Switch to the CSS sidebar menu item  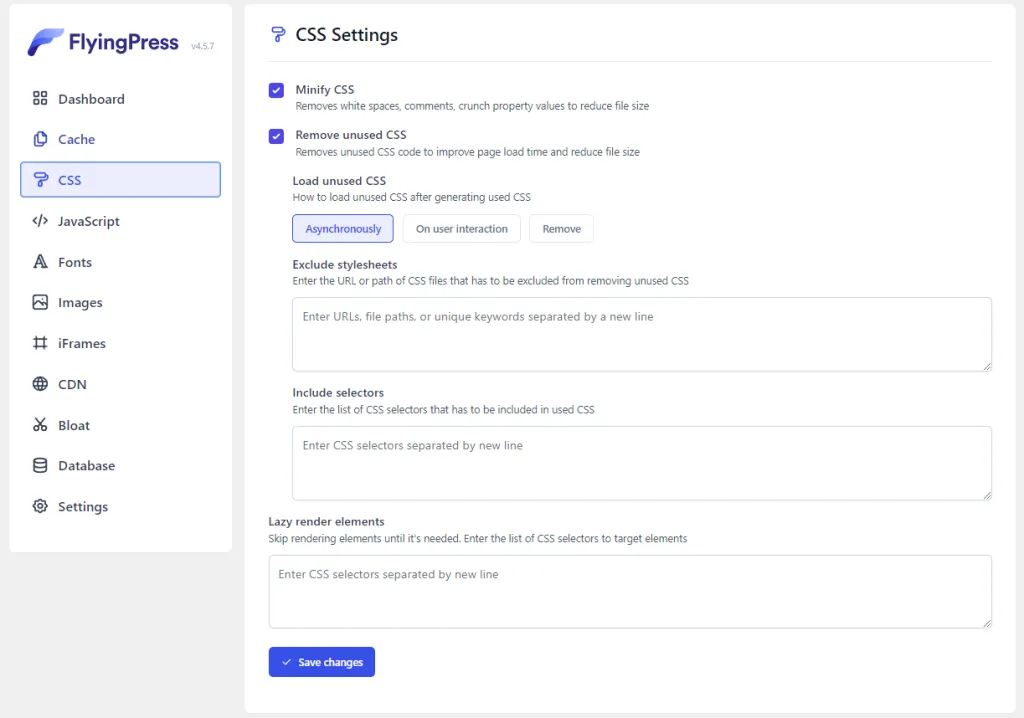click(x=120, y=180)
